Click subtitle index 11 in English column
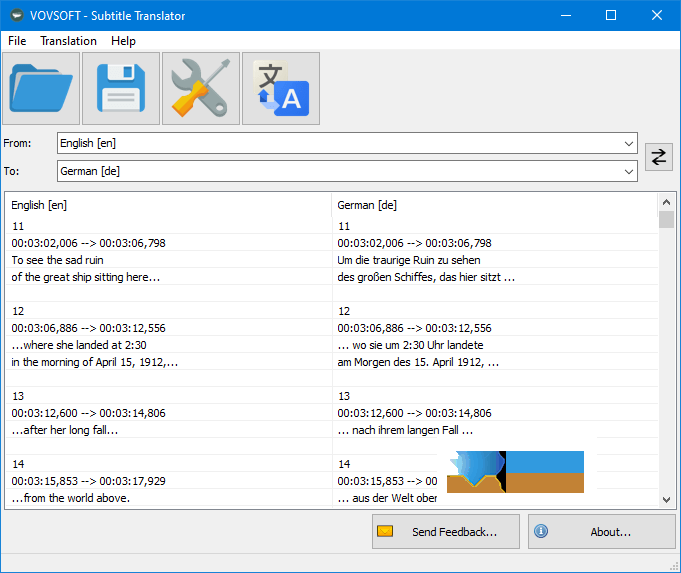The height and width of the screenshot is (573, 681). 18,226
